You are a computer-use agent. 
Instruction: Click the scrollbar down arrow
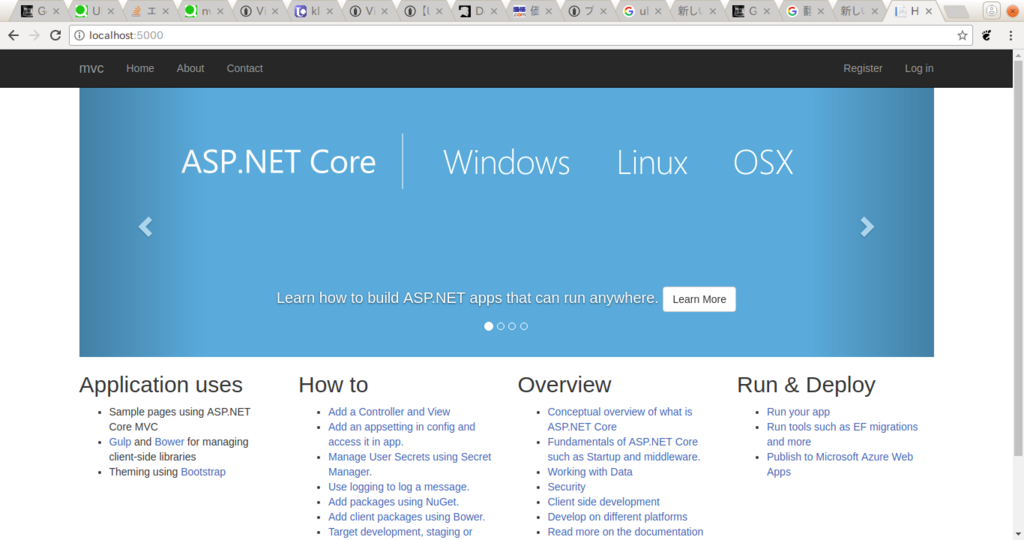1017,534
